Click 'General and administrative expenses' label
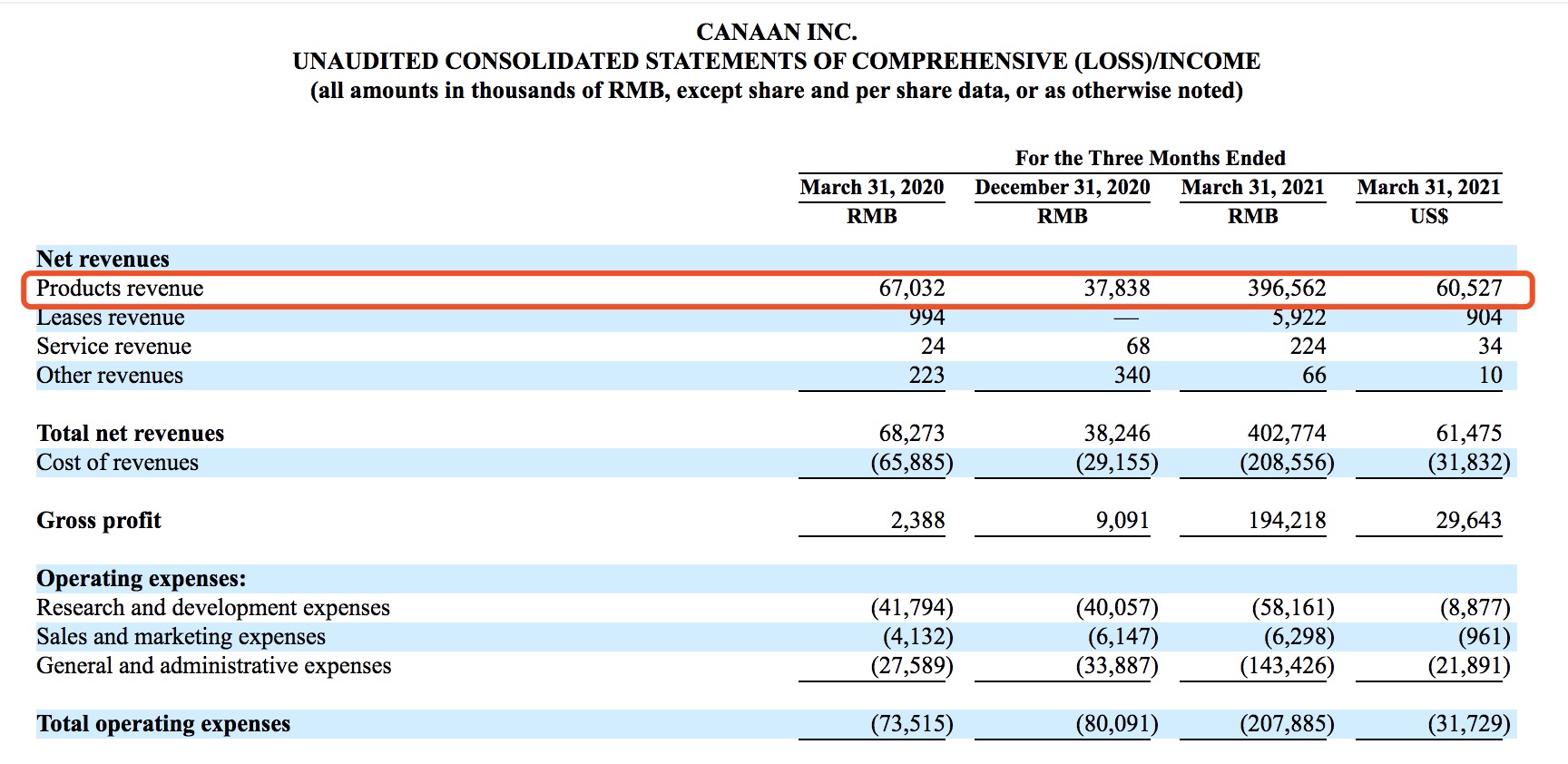Image resolution: width=1568 pixels, height=764 pixels. [x=213, y=666]
